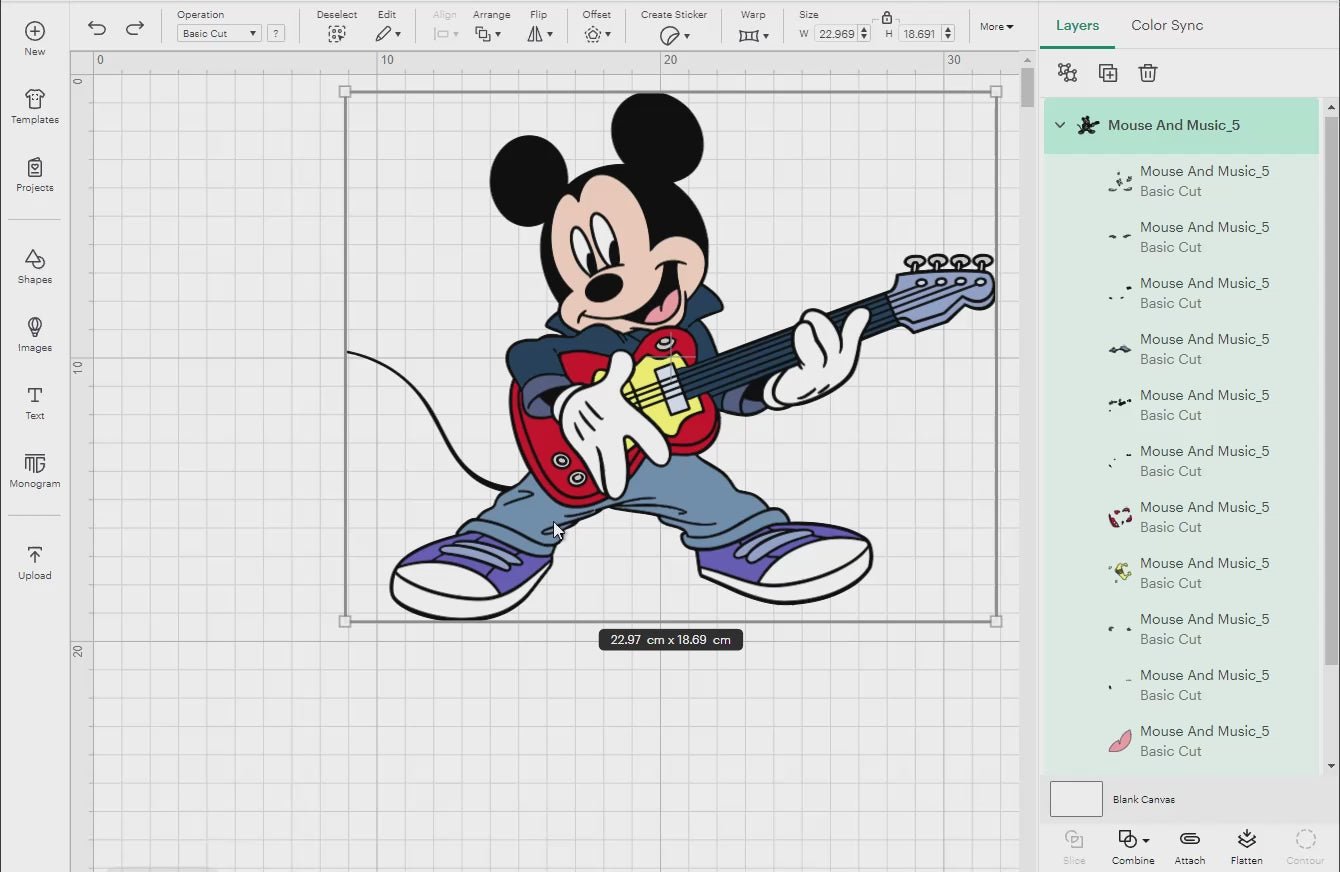Open the Shapes tool
Viewport: 1340px width, 872px height.
(34, 266)
